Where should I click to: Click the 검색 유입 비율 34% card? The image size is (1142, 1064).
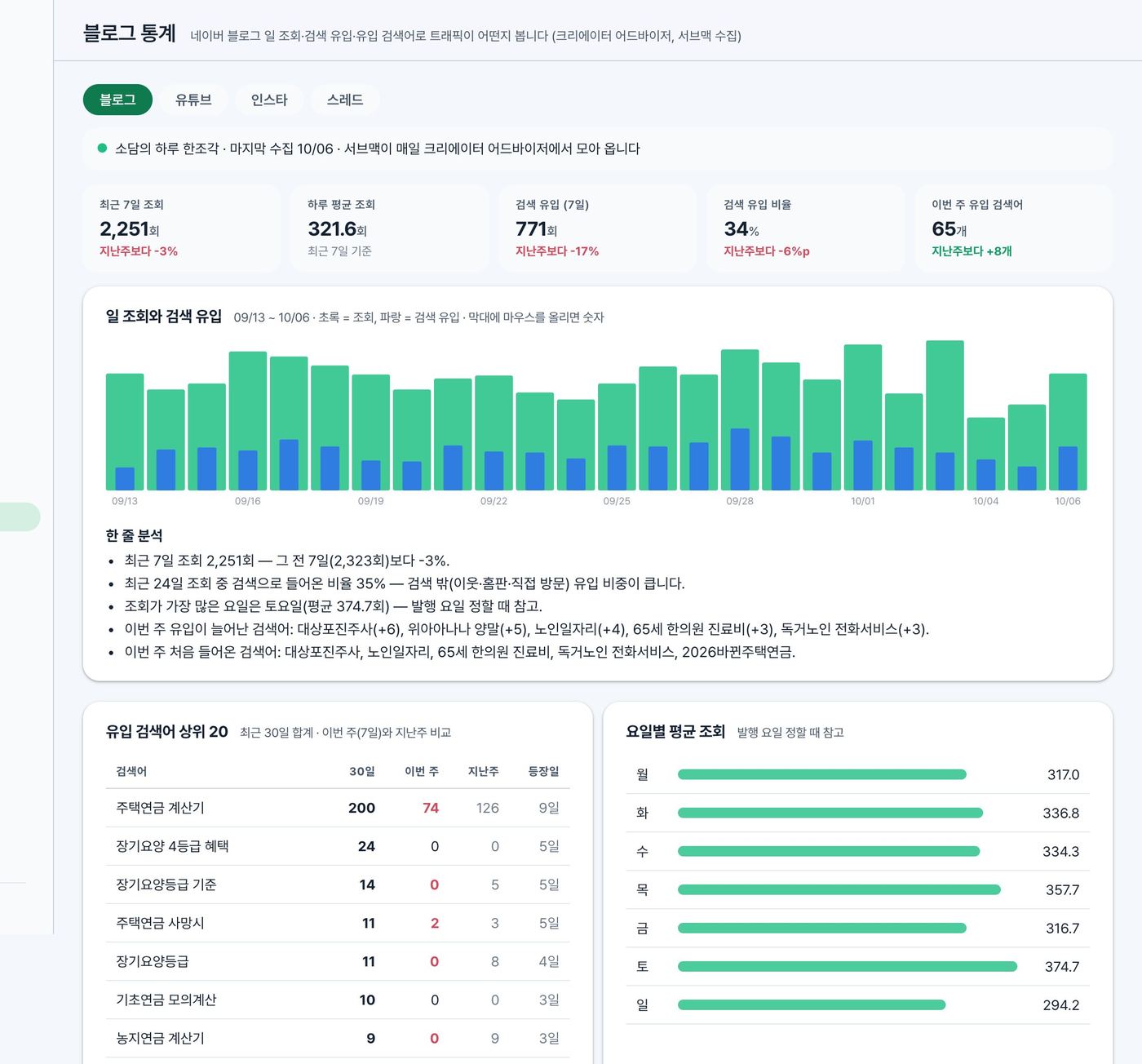pyautogui.click(x=806, y=228)
